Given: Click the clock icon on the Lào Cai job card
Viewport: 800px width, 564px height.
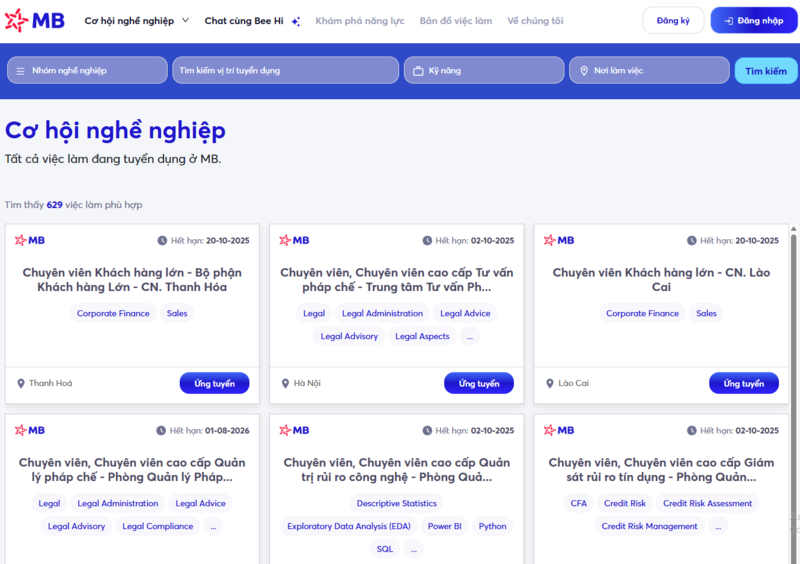Looking at the screenshot, I should [691, 240].
